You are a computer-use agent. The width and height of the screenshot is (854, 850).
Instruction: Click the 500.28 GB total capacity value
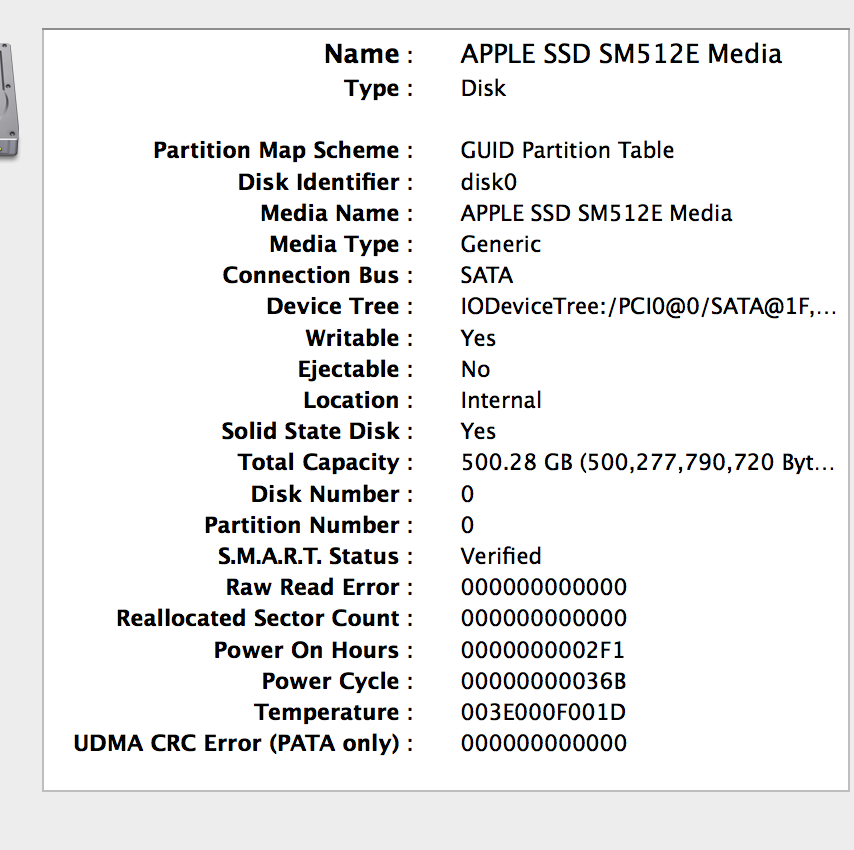(x=647, y=462)
